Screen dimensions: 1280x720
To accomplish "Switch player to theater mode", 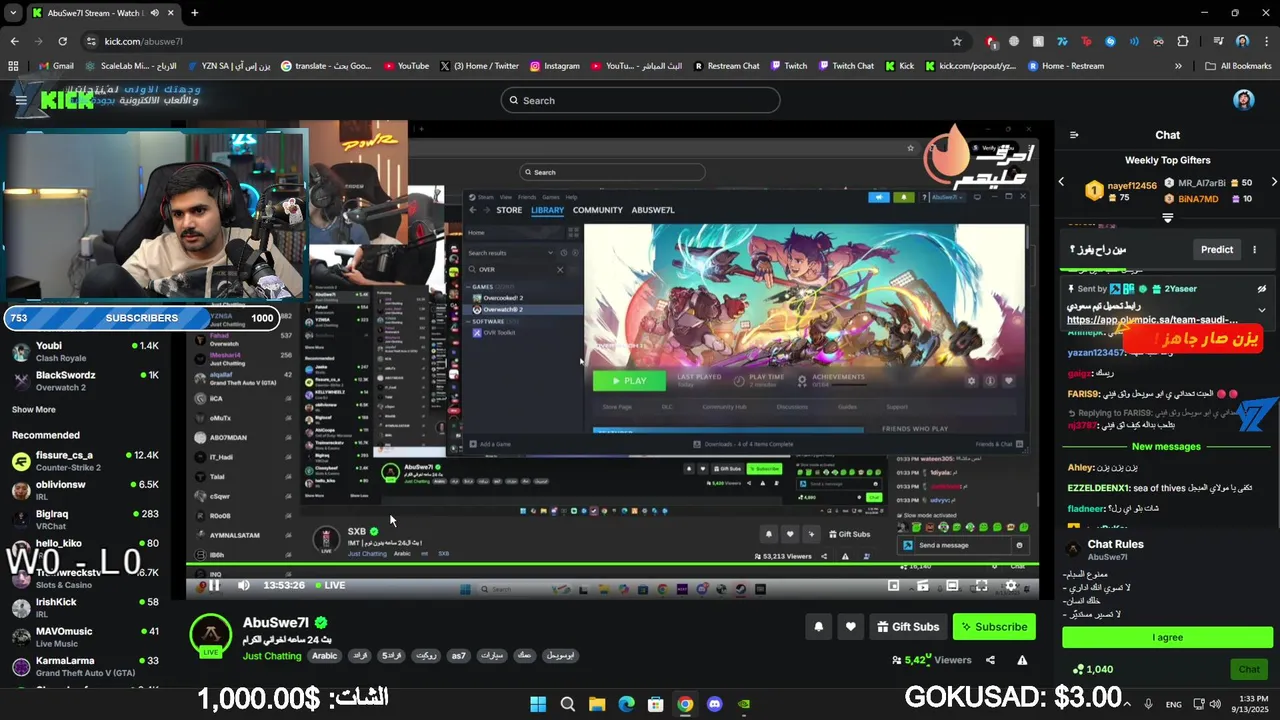I will click(952, 586).
